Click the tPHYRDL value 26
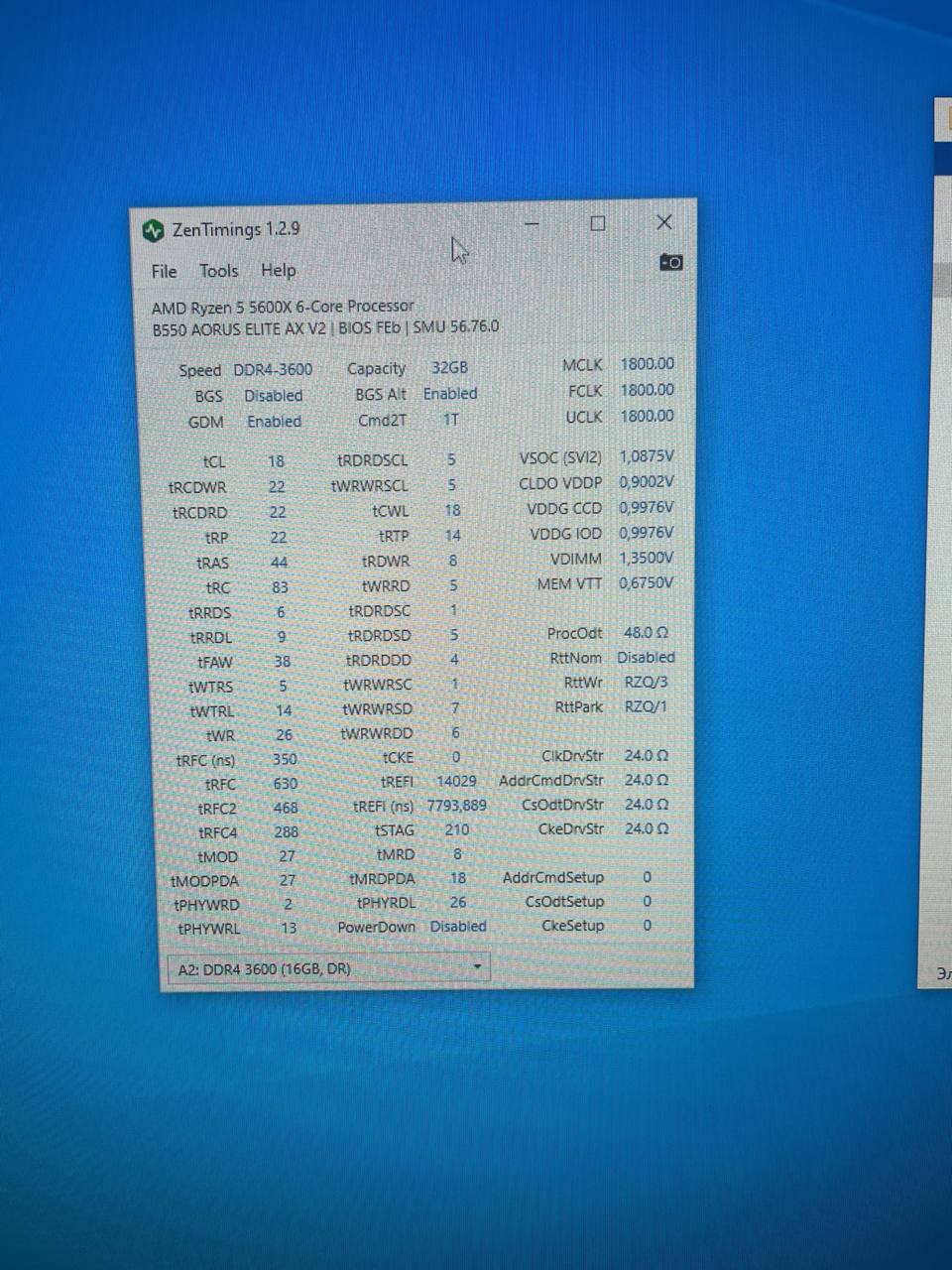 [x=457, y=902]
